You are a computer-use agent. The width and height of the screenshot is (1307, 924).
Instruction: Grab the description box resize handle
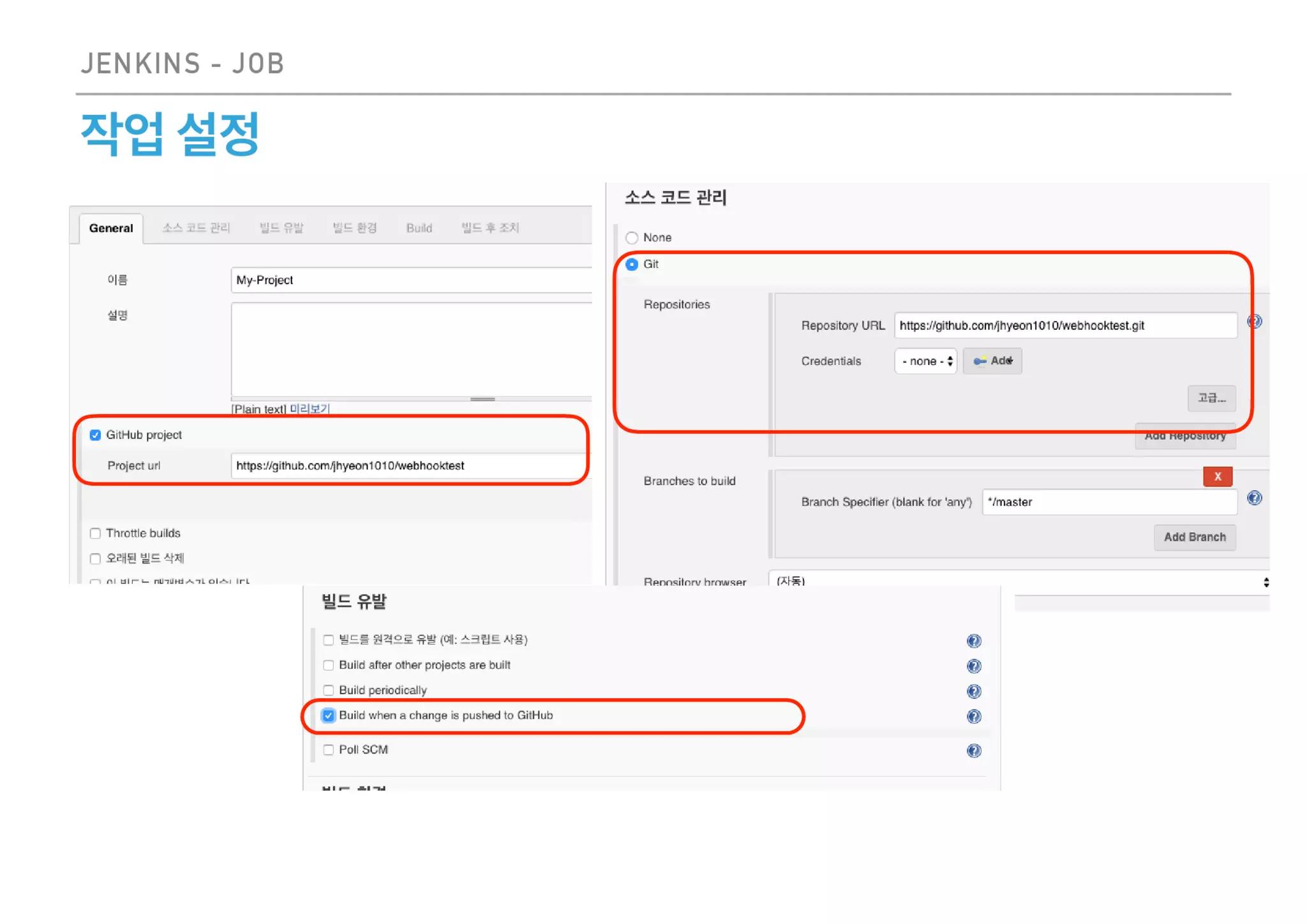point(482,399)
